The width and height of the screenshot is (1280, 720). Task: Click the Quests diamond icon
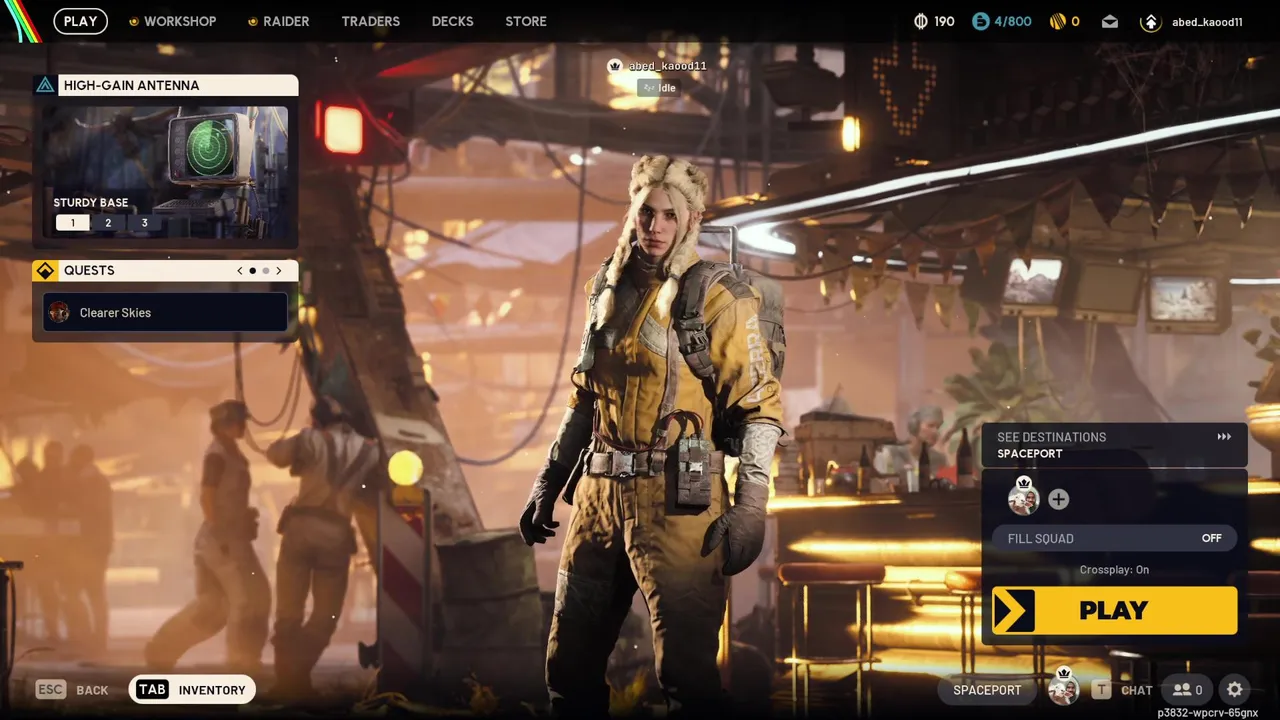tap(45, 271)
